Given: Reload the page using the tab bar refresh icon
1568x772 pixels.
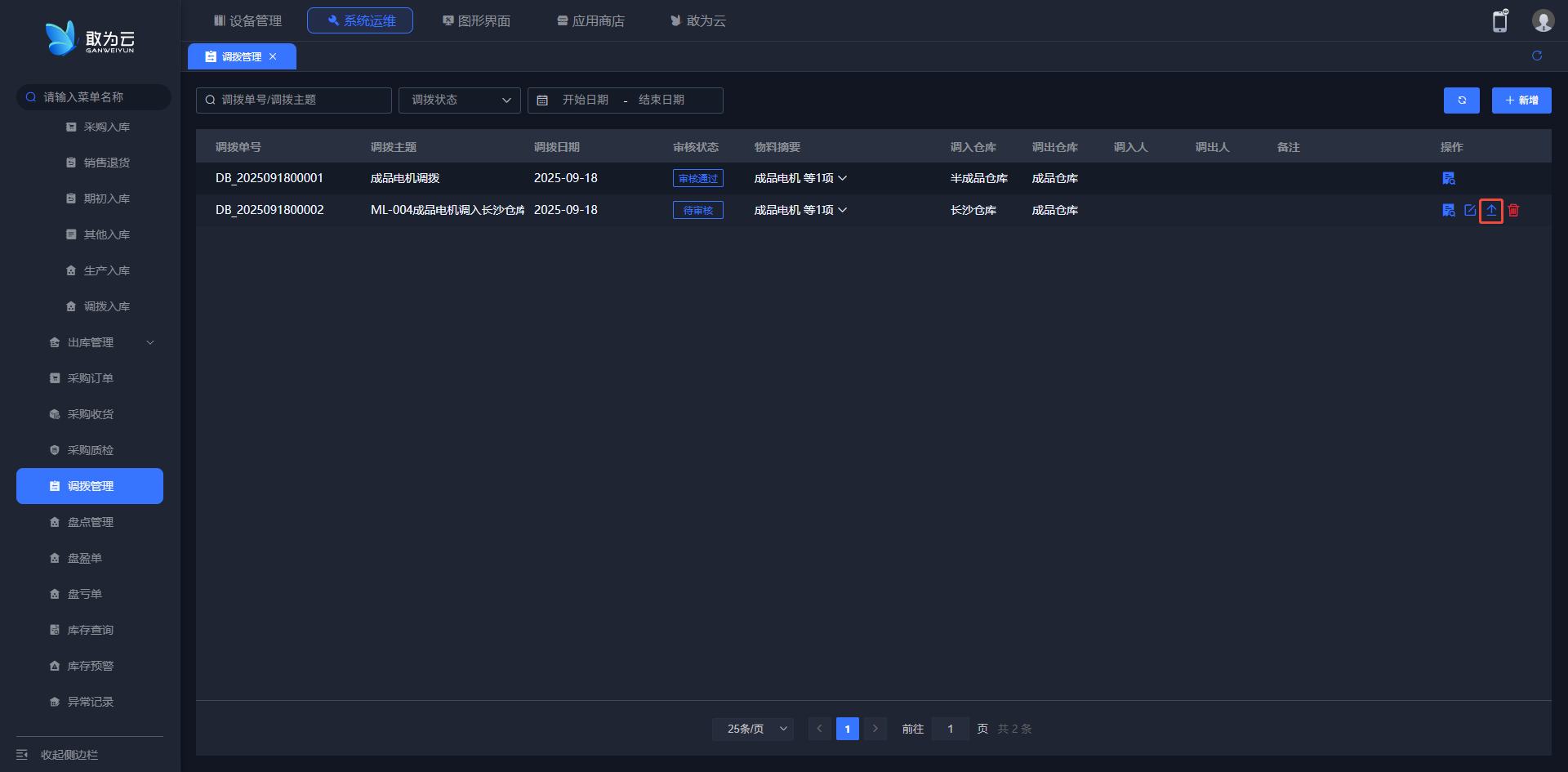Looking at the screenshot, I should coord(1537,56).
